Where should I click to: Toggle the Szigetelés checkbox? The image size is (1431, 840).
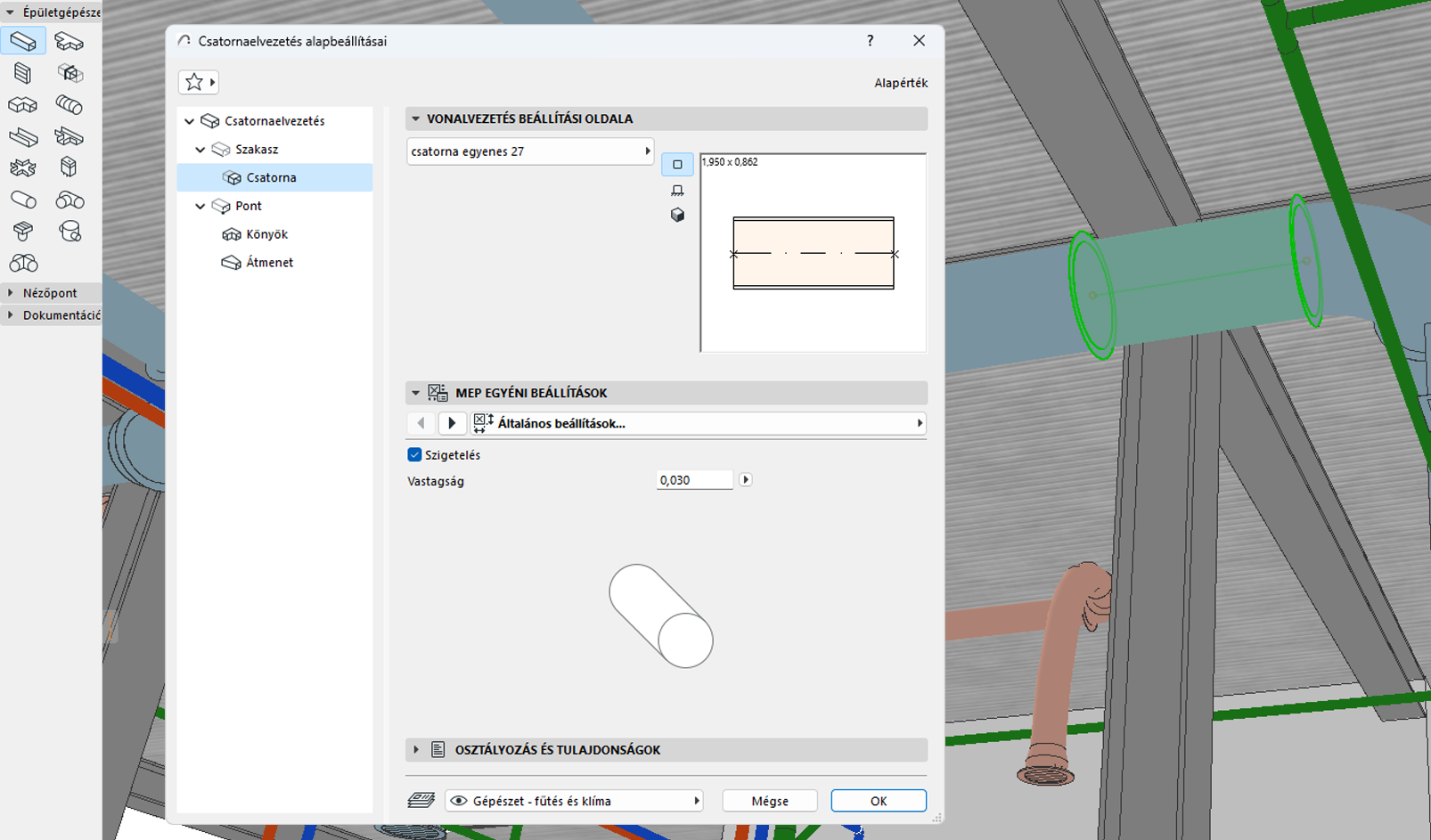[414, 455]
